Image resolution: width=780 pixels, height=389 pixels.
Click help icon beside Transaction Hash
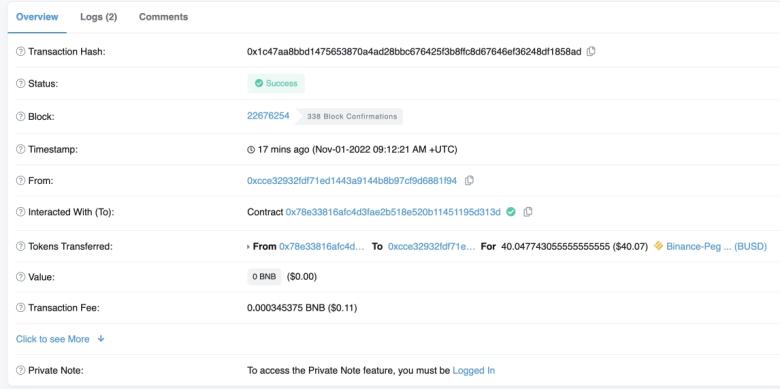(20, 52)
